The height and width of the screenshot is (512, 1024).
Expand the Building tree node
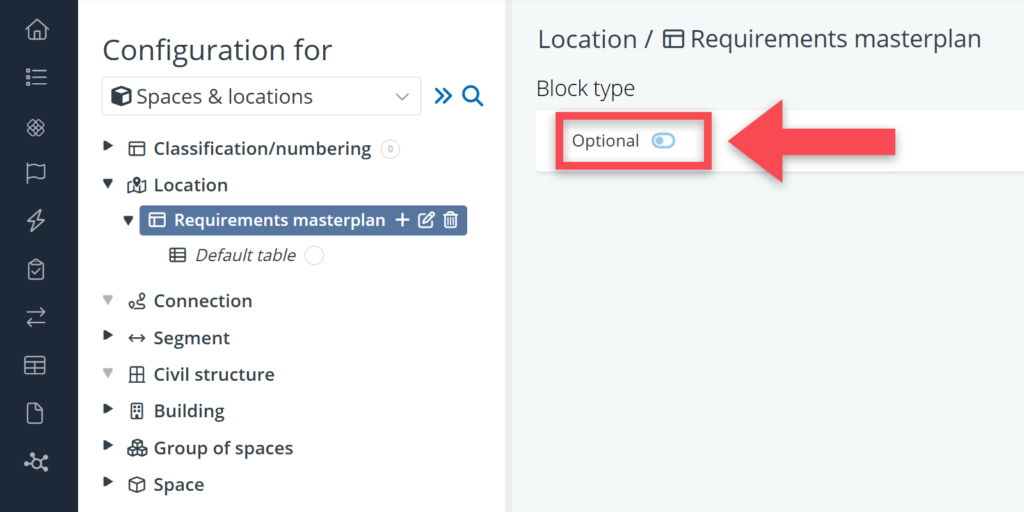click(x=108, y=410)
